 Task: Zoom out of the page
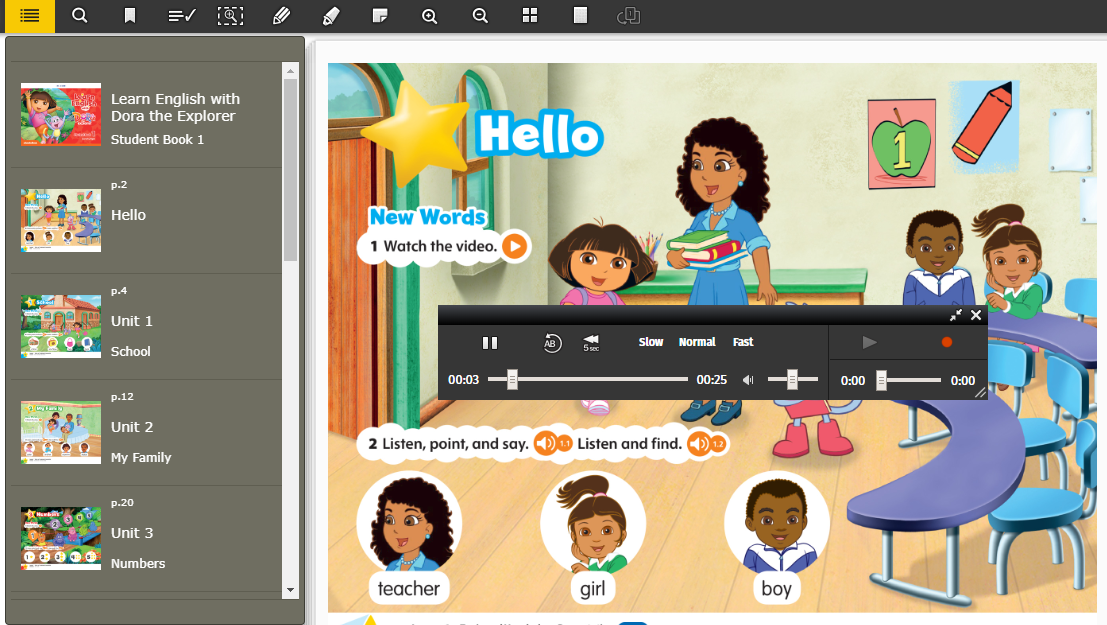coord(480,16)
